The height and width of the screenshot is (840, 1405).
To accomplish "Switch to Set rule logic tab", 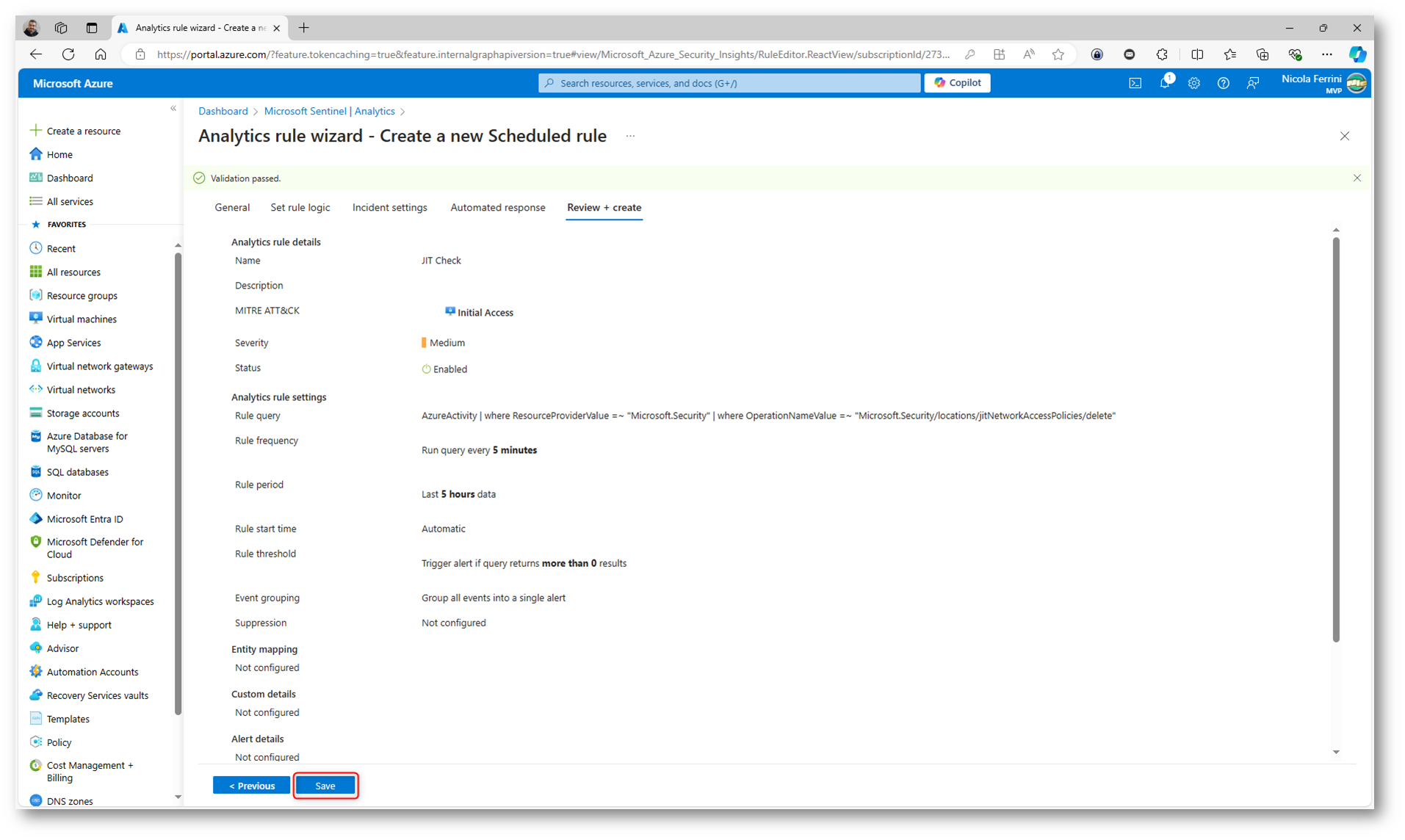I will [300, 208].
